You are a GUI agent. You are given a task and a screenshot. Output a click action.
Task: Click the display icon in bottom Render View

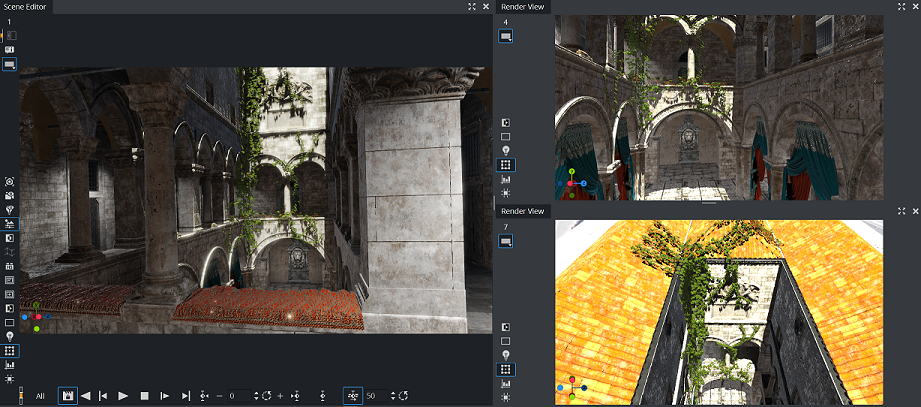click(506, 240)
